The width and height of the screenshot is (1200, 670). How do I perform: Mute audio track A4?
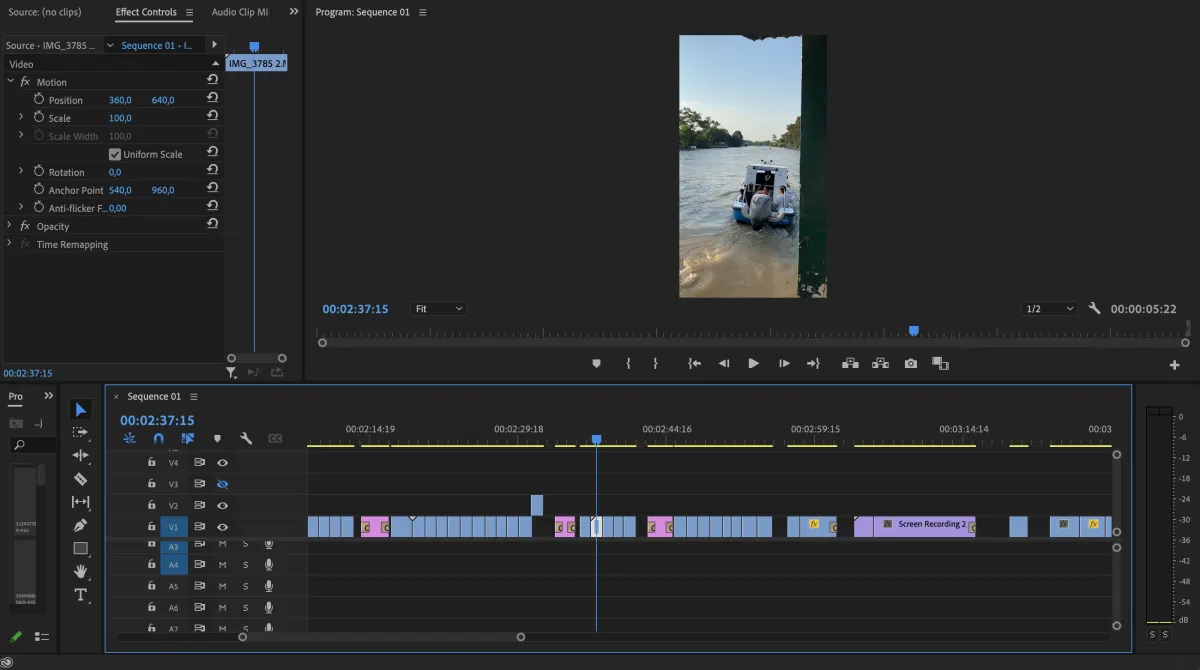pos(222,565)
